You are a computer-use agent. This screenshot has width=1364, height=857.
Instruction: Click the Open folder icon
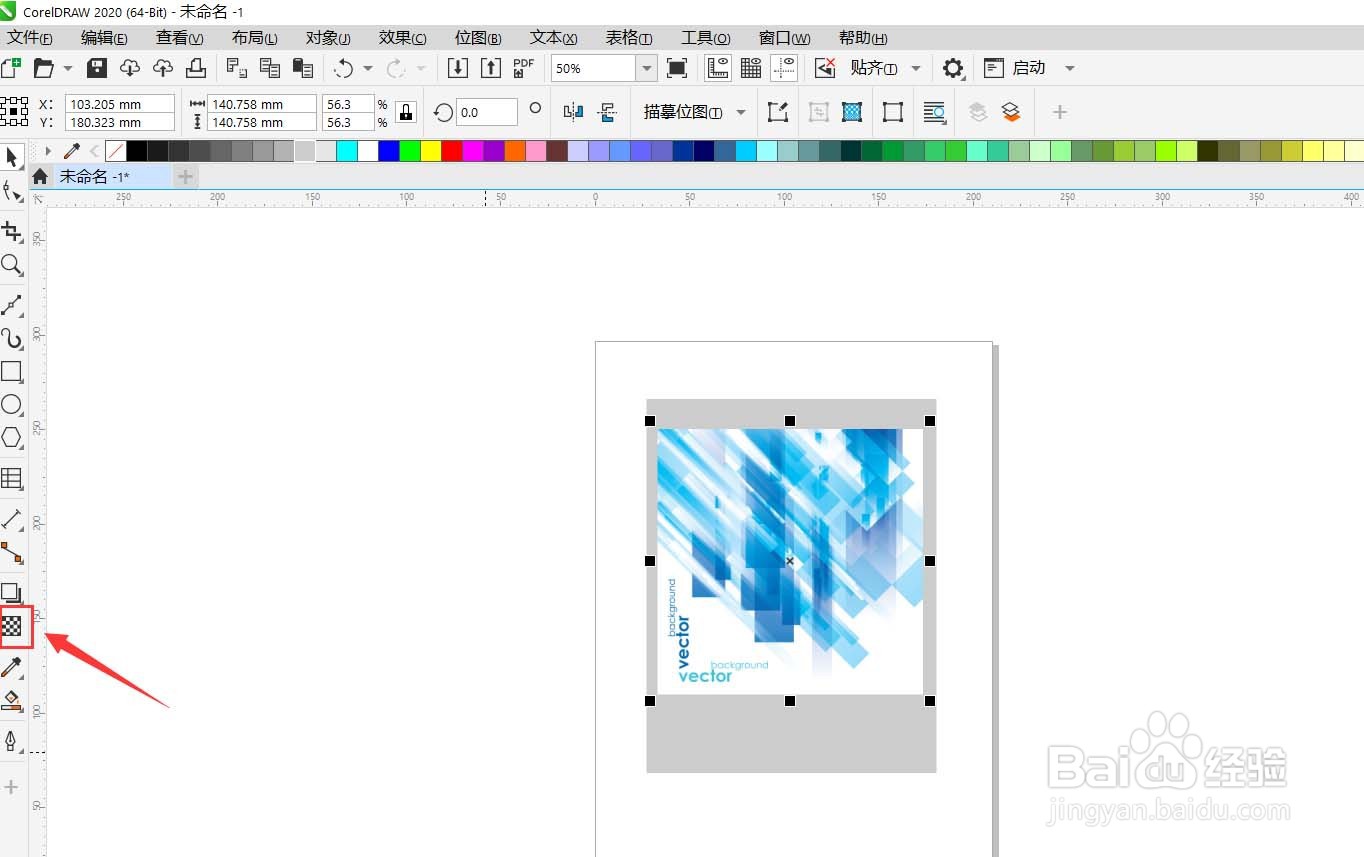tap(43, 68)
